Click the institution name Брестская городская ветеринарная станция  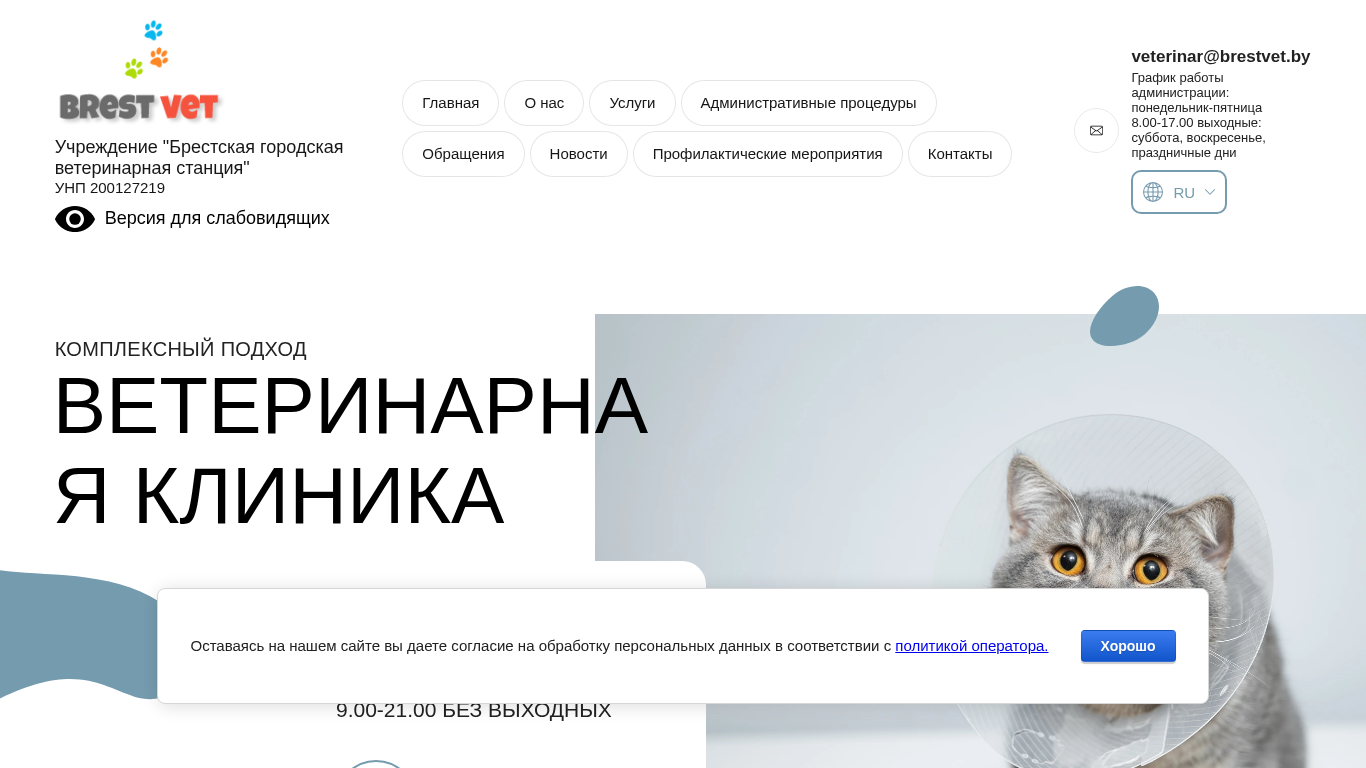coord(199,158)
